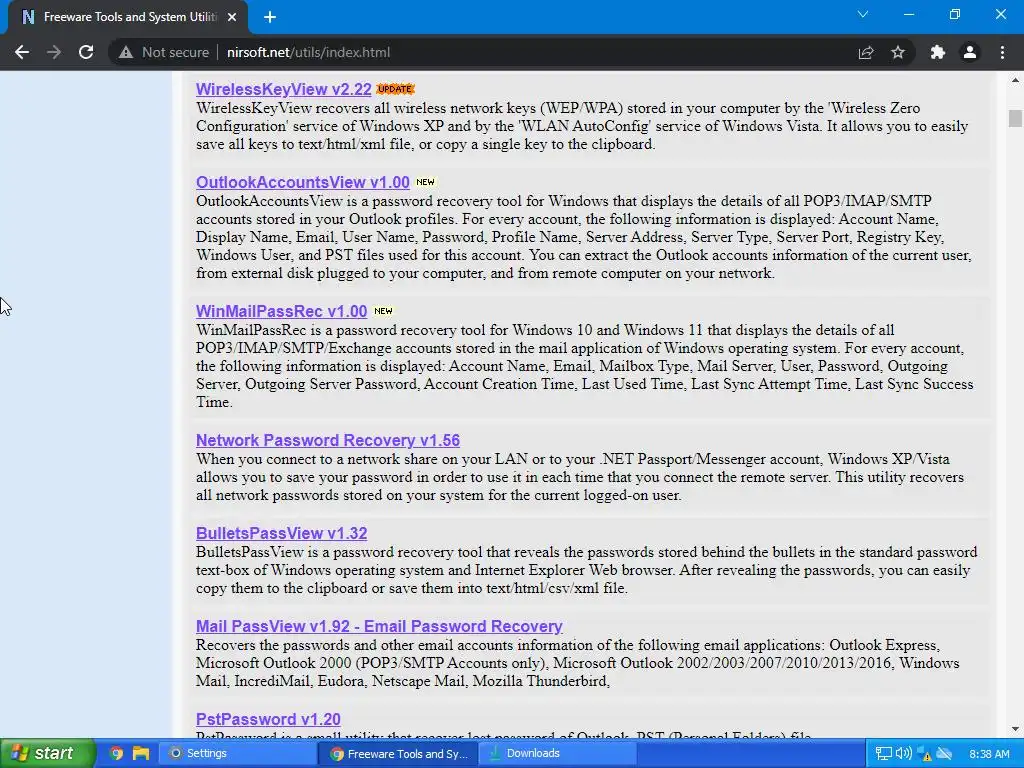
Task: Open the Windows start menu
Action: tap(48, 754)
